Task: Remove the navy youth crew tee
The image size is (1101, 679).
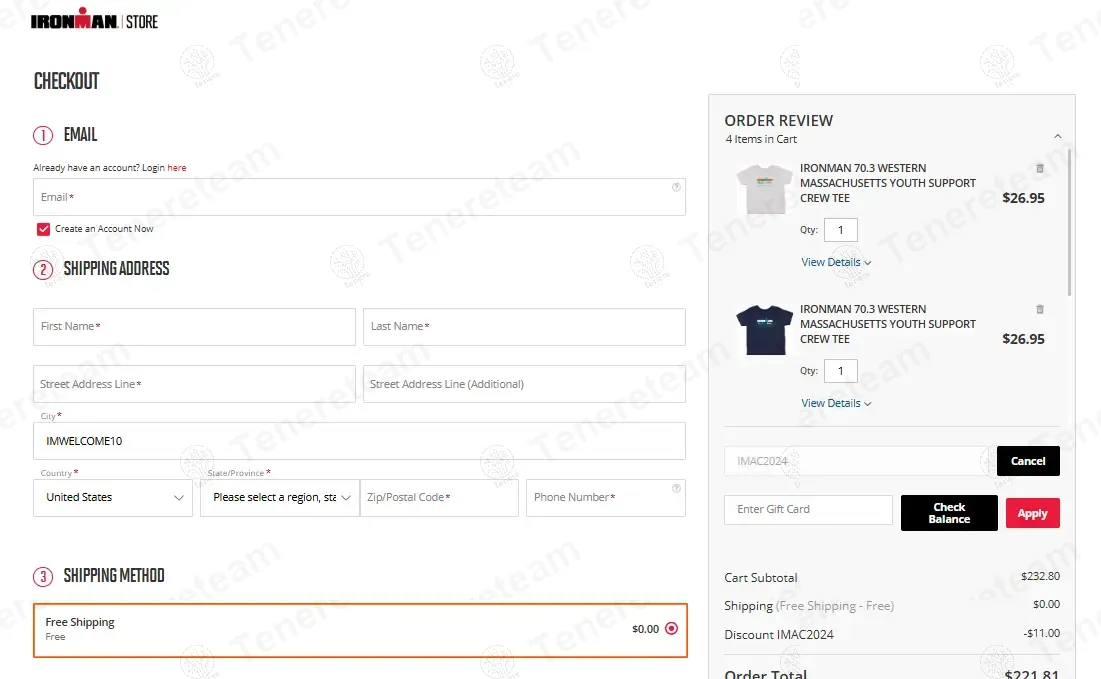Action: tap(1039, 309)
